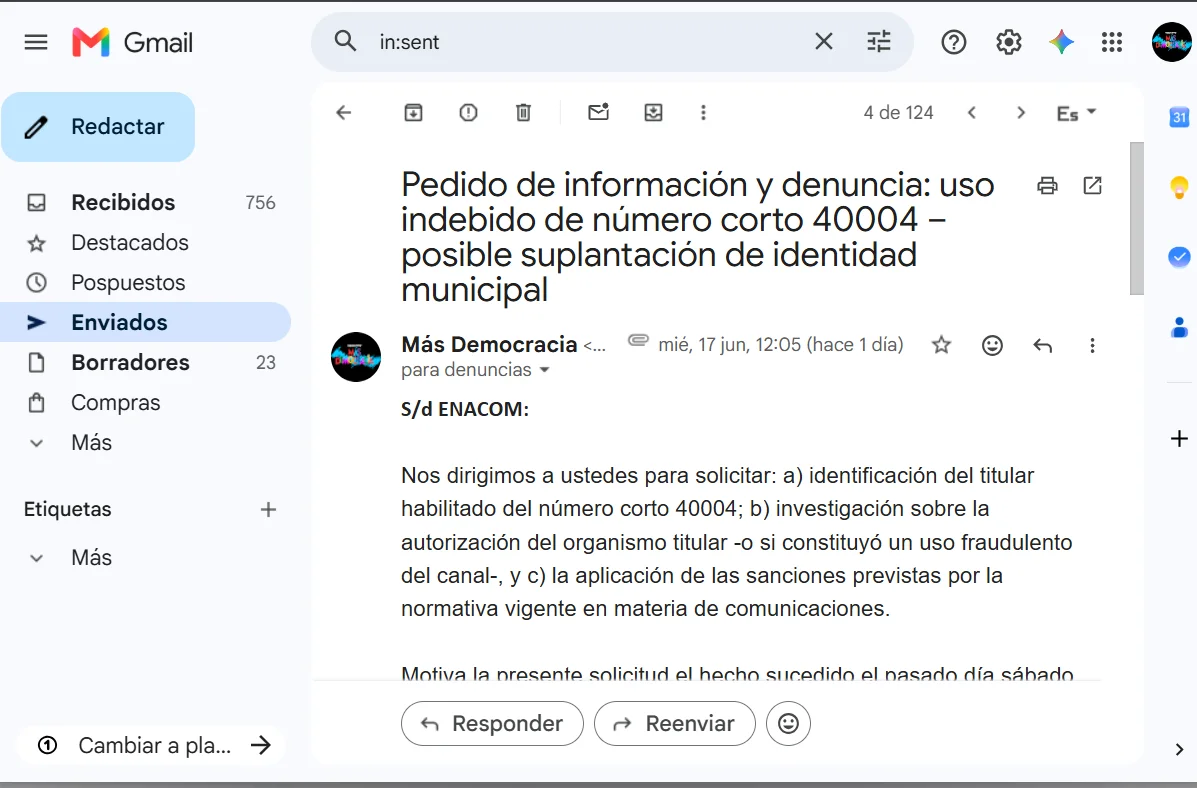The height and width of the screenshot is (788, 1197).
Task: Click the email vertical scrollbar
Action: click(1137, 218)
